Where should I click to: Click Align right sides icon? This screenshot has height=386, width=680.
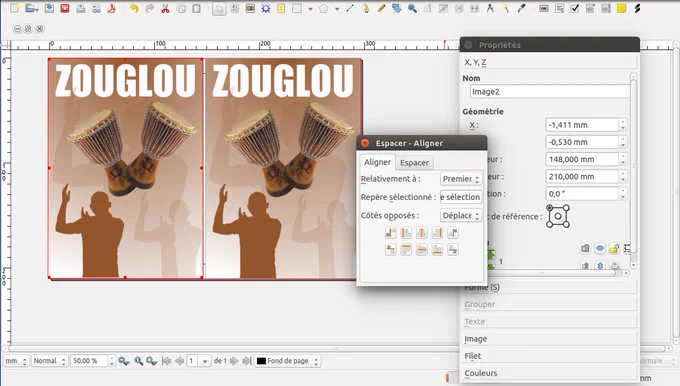click(437, 233)
